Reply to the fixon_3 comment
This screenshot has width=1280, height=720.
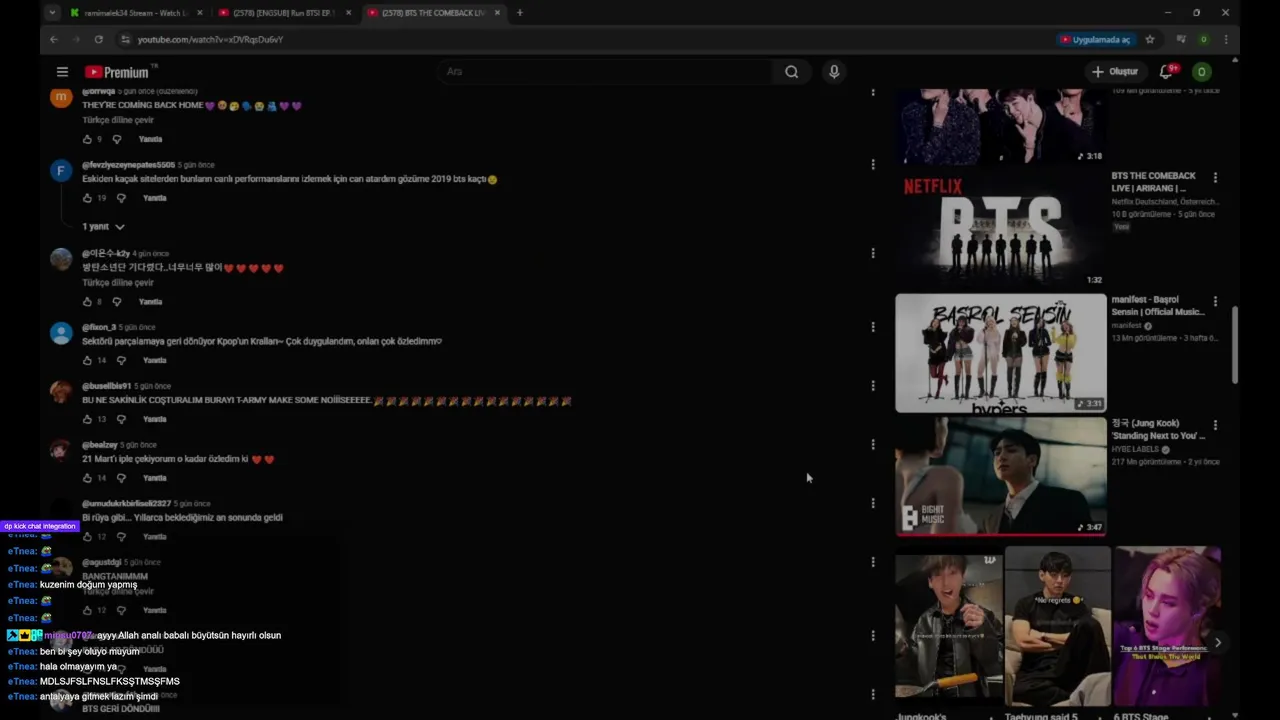click(x=154, y=360)
